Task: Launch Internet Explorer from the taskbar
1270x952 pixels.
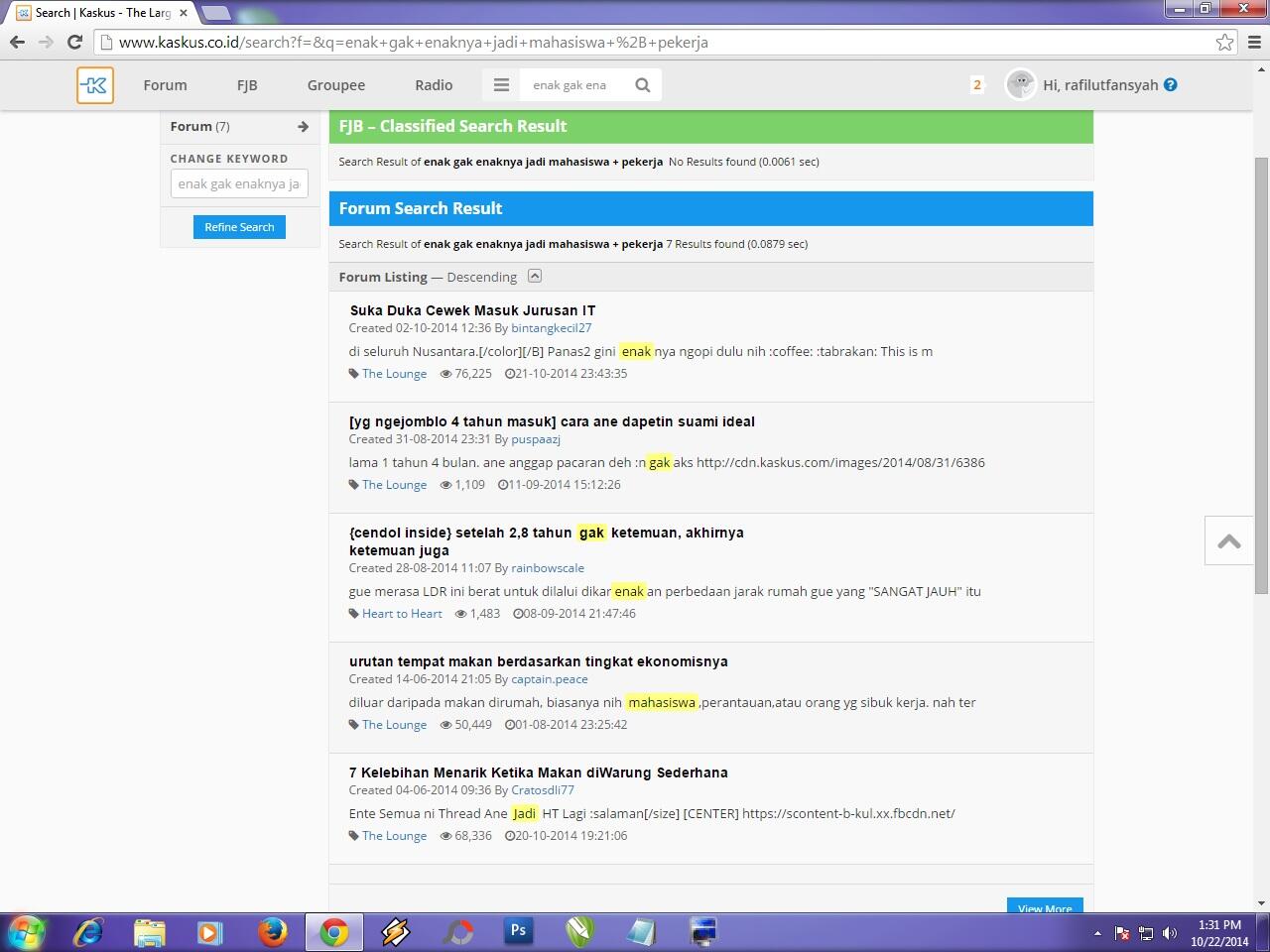Action: coord(89,932)
